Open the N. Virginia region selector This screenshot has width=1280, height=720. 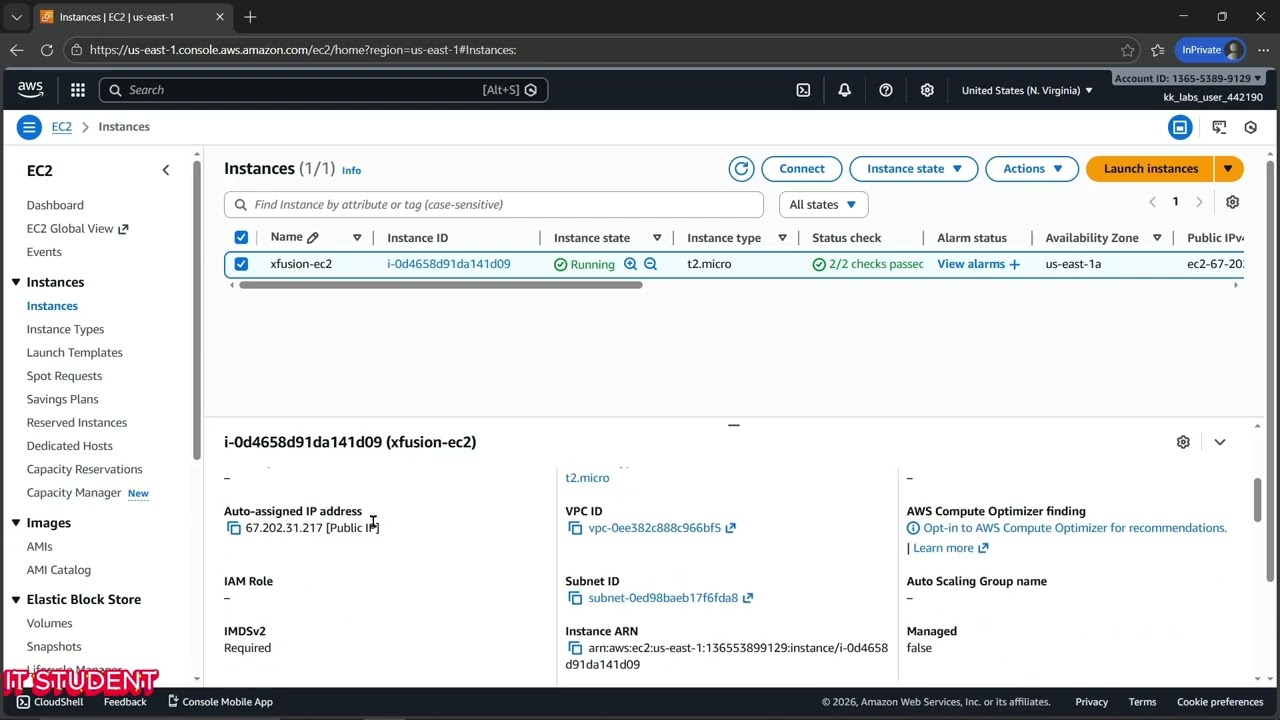tap(1027, 90)
